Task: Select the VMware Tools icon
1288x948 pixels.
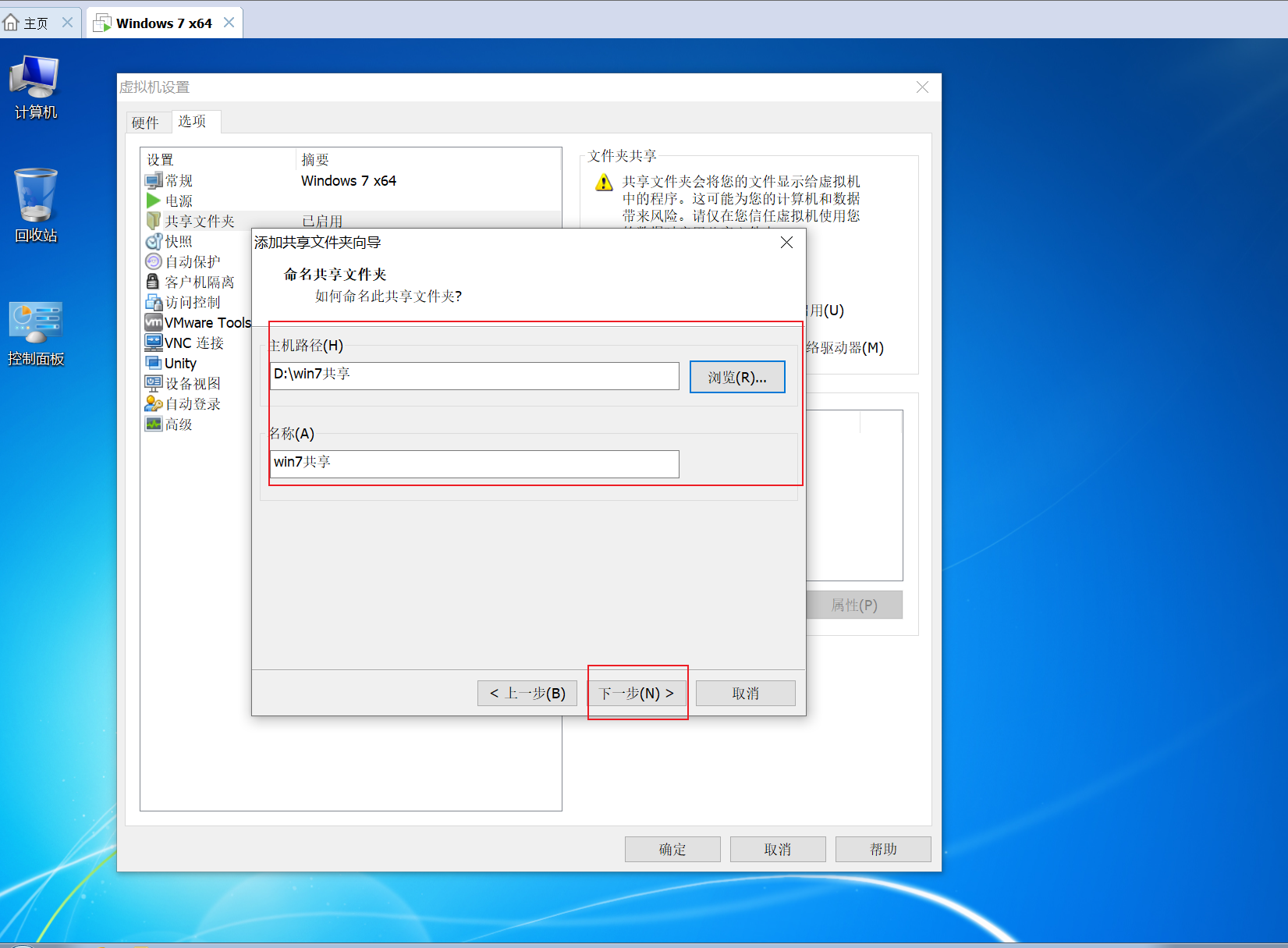Action: [x=154, y=322]
